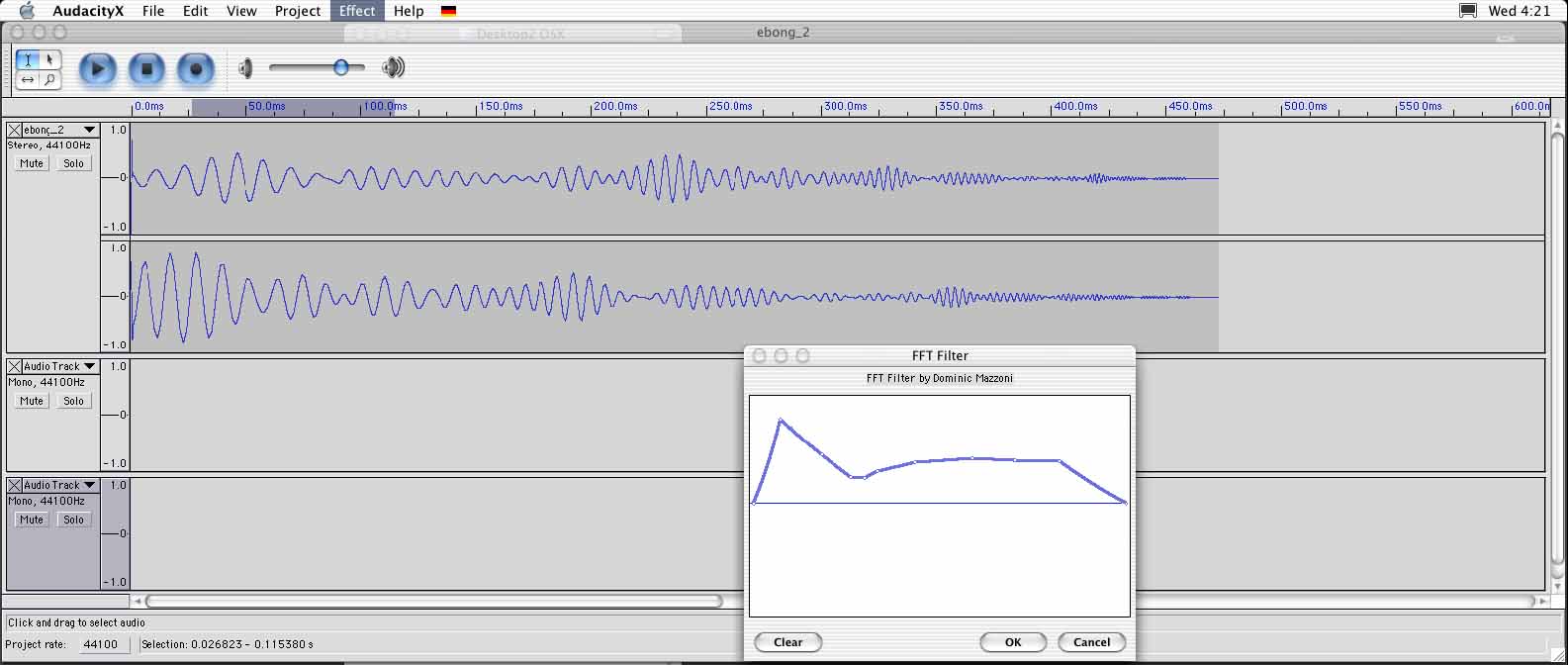1568x665 pixels.
Task: Click the Stop playback button
Action: (146, 69)
